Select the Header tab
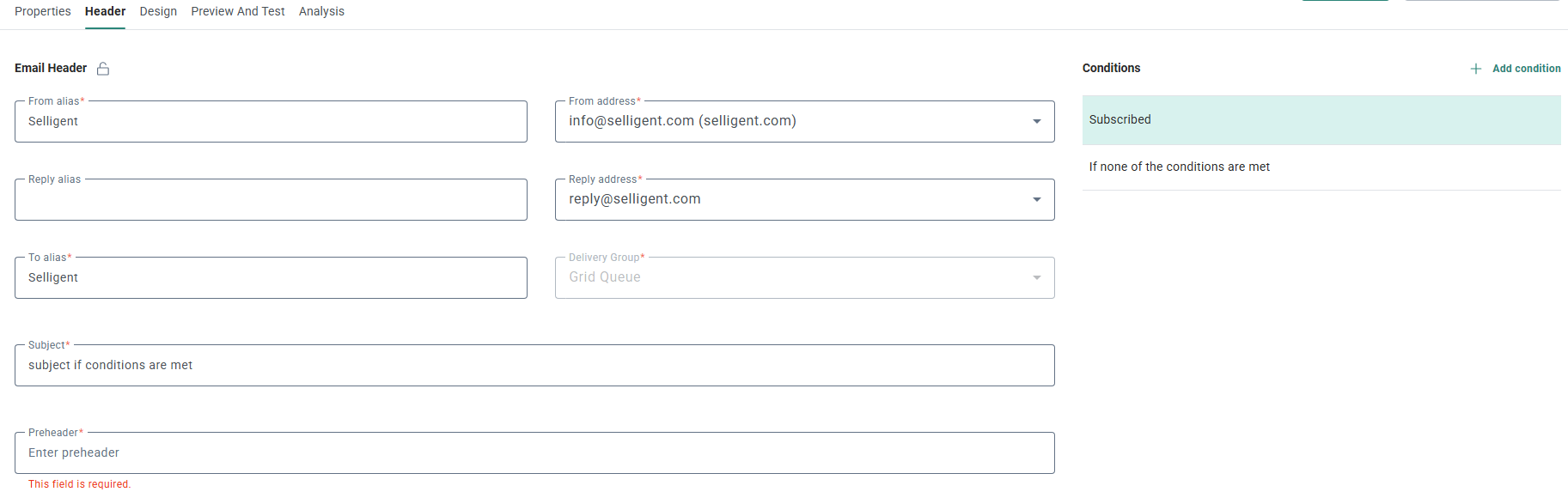Image resolution: width=1568 pixels, height=504 pixels. [105, 11]
